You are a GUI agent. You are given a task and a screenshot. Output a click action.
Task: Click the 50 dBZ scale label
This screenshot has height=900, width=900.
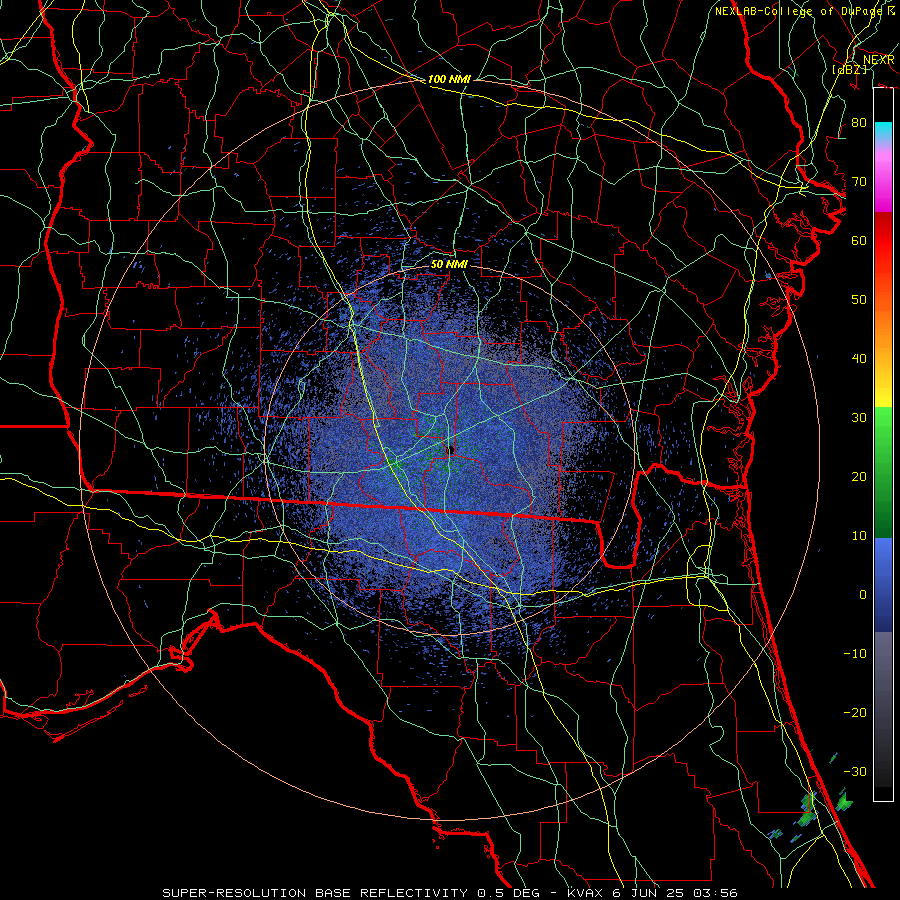(x=859, y=300)
